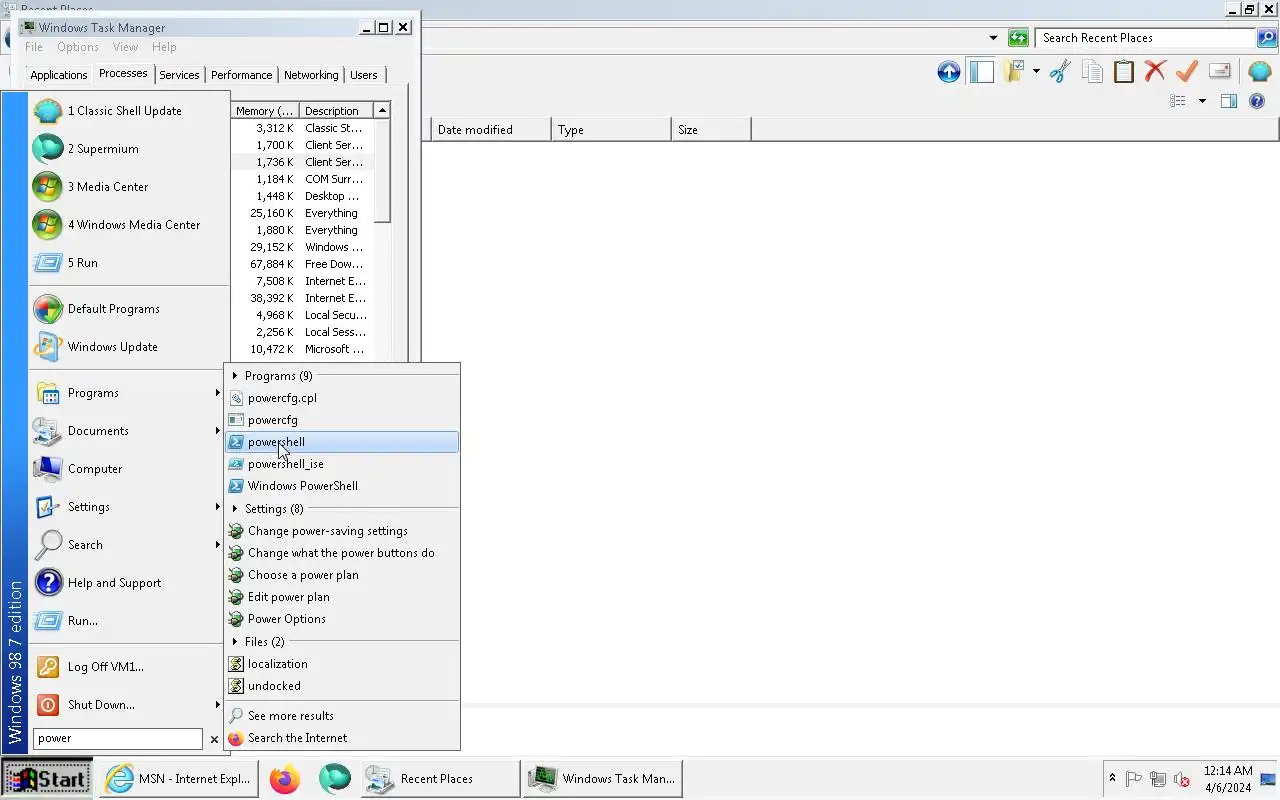Open the folder options dropdown arrow
Image resolution: width=1280 pixels, height=800 pixels.
(x=1036, y=72)
